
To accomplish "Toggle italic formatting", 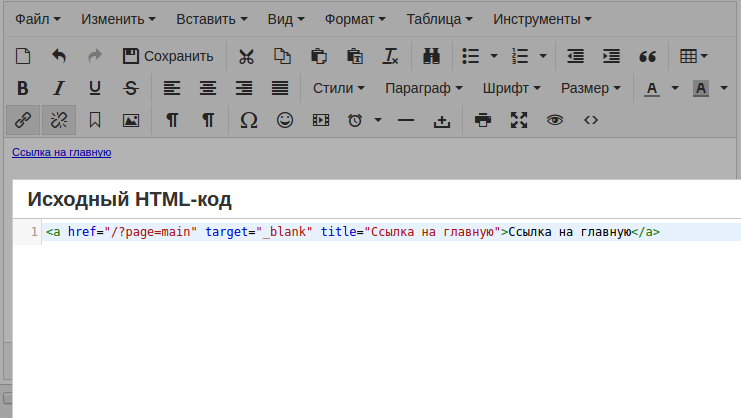I will pos(59,88).
